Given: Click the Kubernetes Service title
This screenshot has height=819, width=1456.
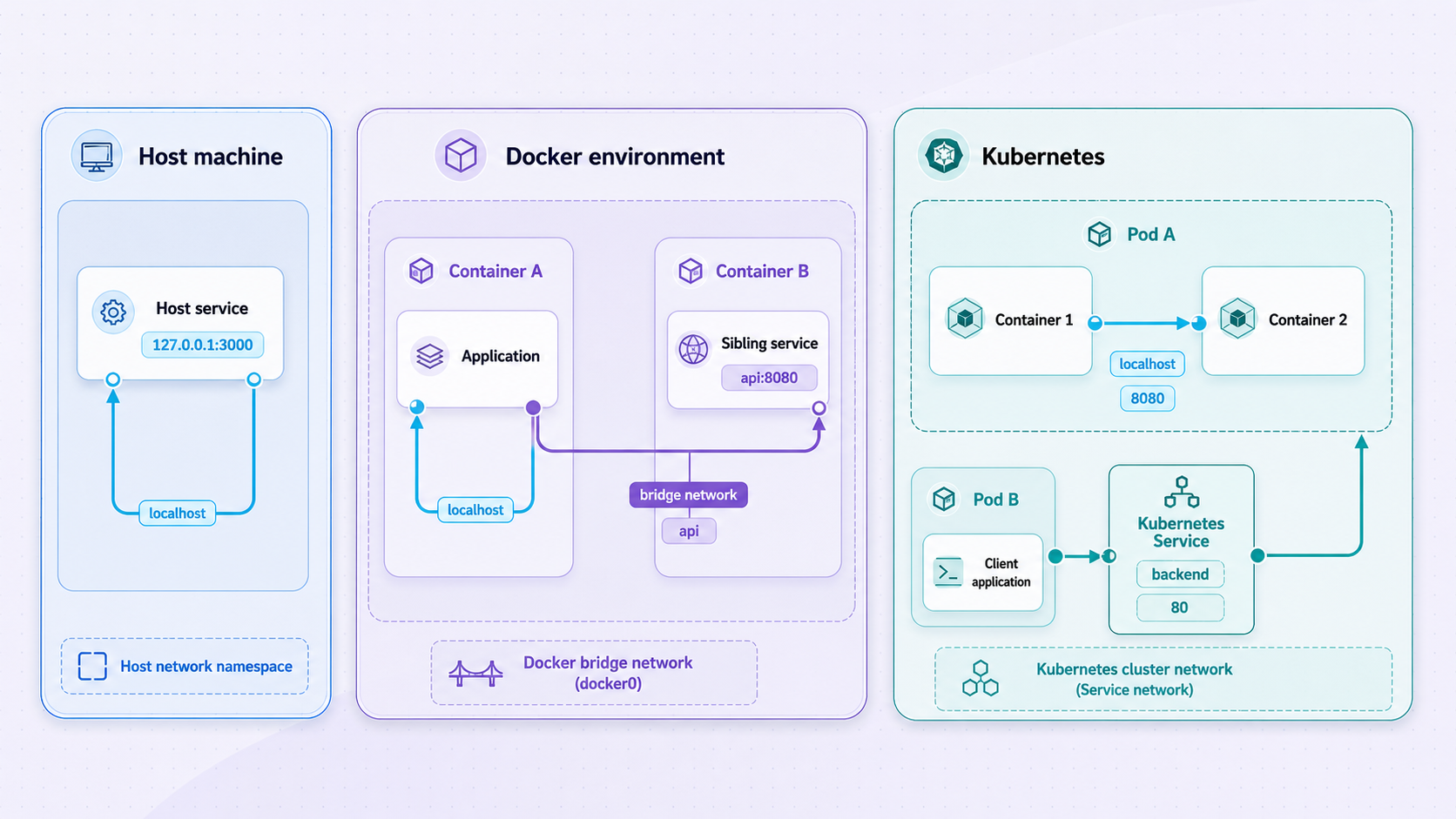Looking at the screenshot, I should tap(1181, 532).
